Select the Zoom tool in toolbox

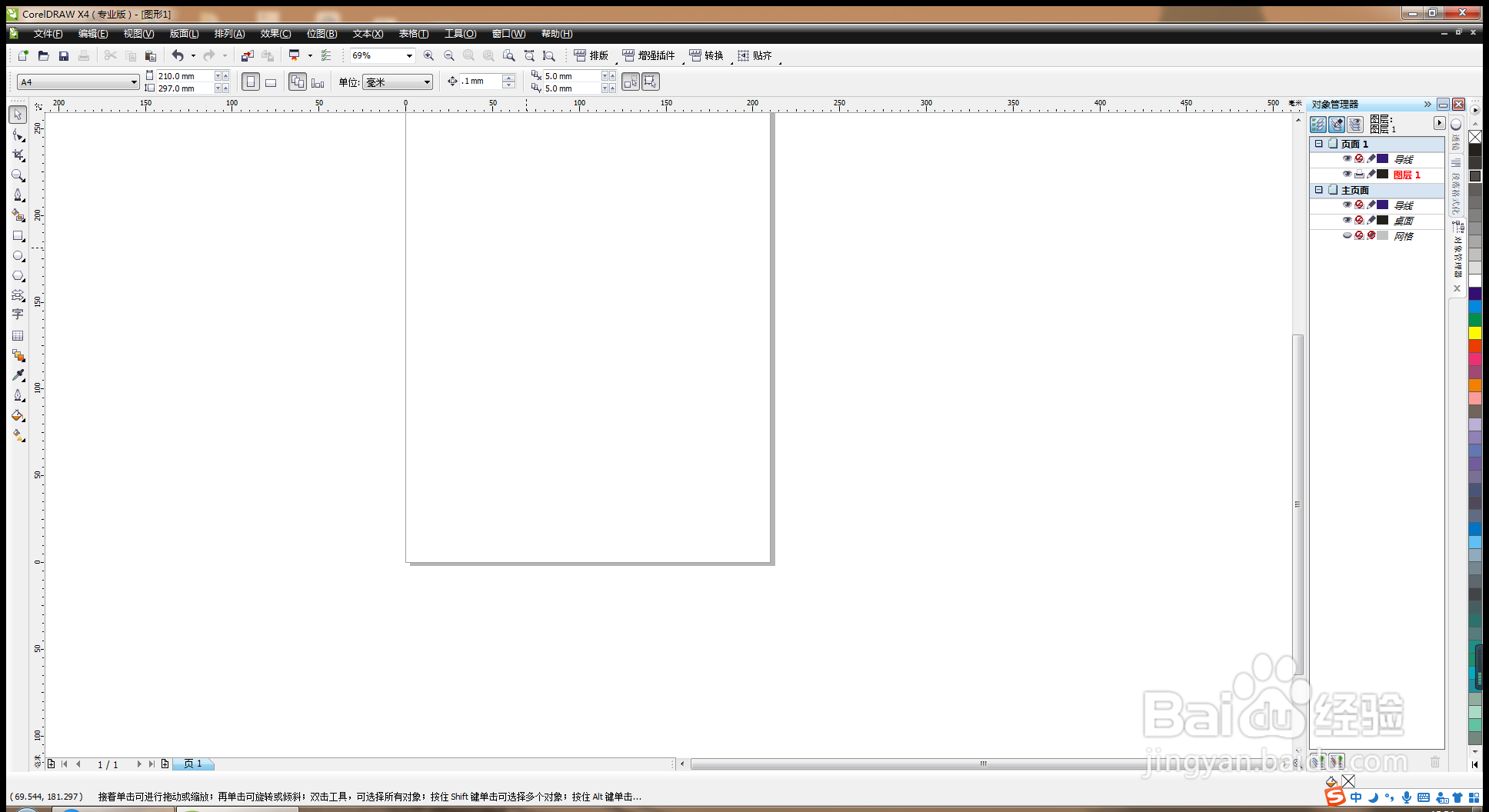coord(18,175)
